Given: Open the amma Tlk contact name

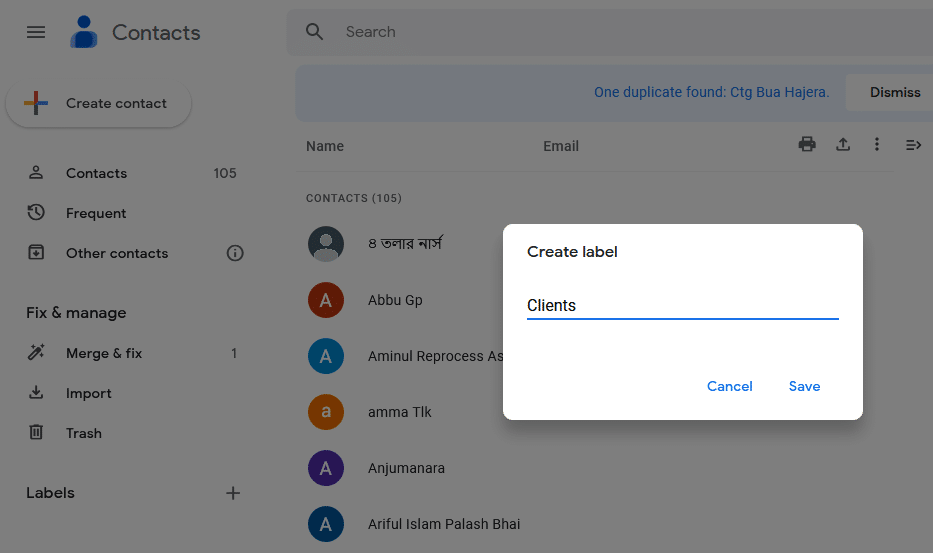Looking at the screenshot, I should [x=399, y=412].
